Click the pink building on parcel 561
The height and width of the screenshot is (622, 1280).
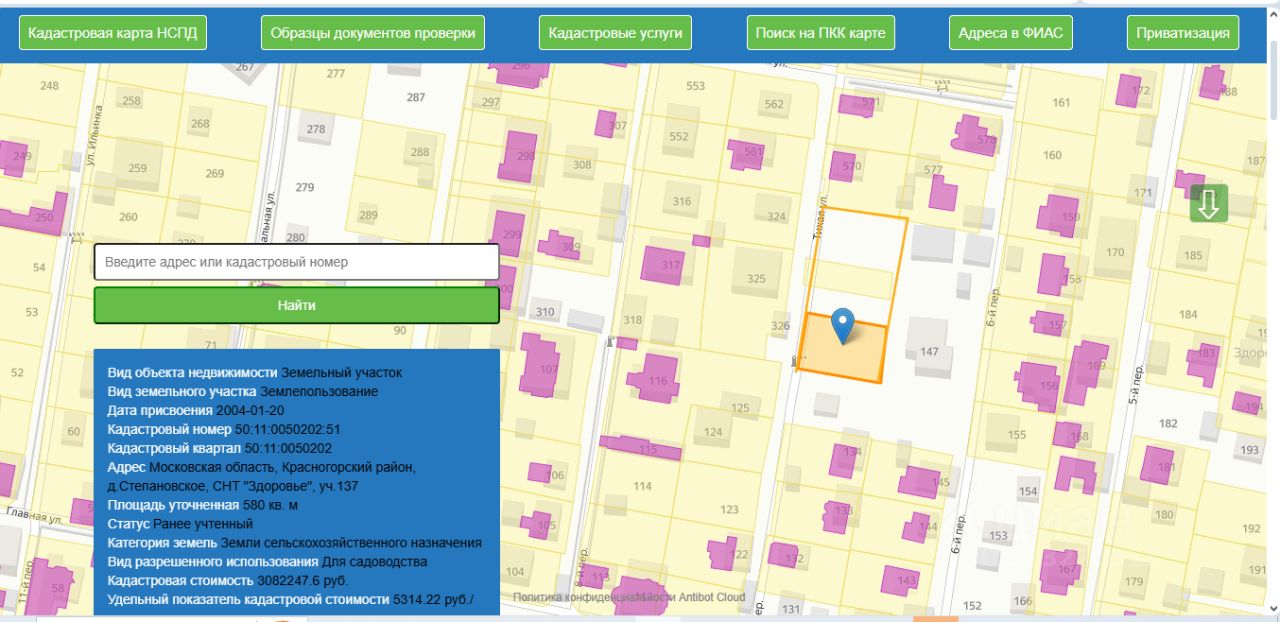(x=746, y=154)
